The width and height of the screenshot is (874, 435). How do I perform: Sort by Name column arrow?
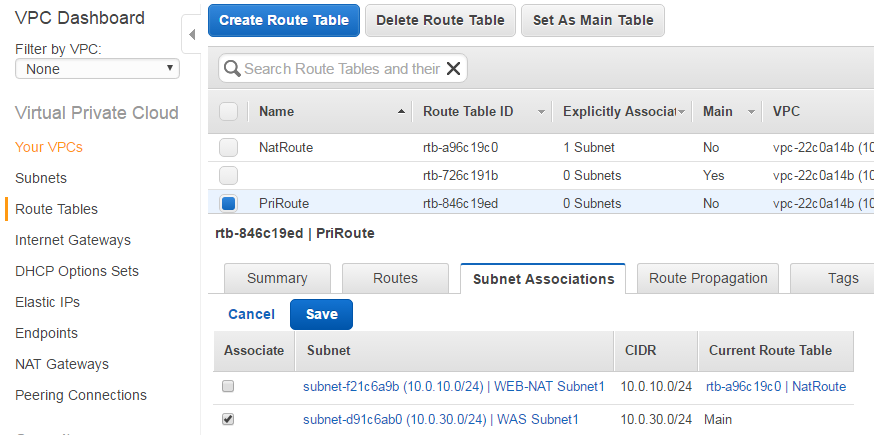coord(401,111)
